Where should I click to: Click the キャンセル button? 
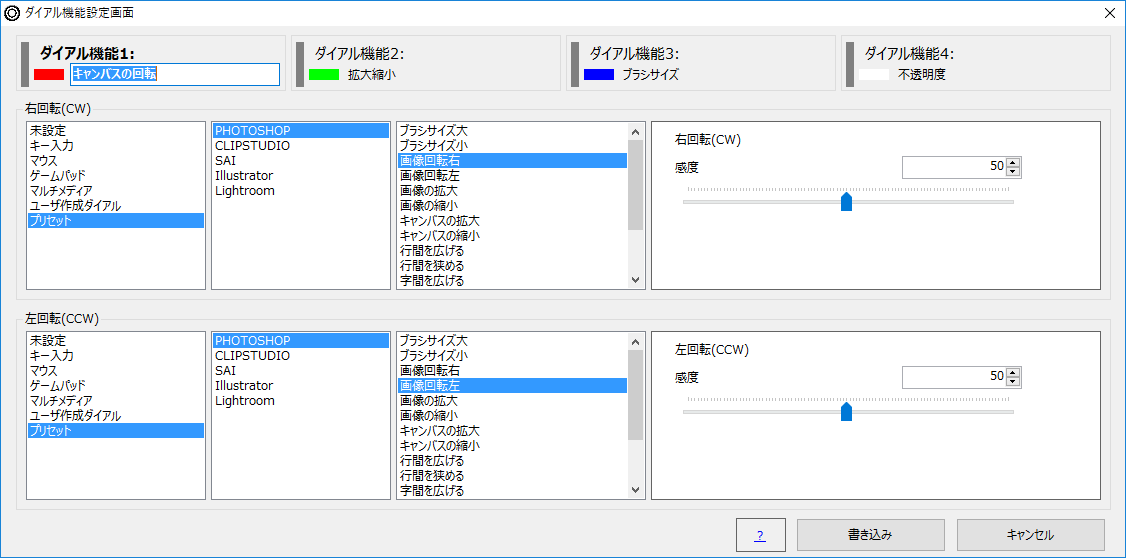[x=1030, y=534]
